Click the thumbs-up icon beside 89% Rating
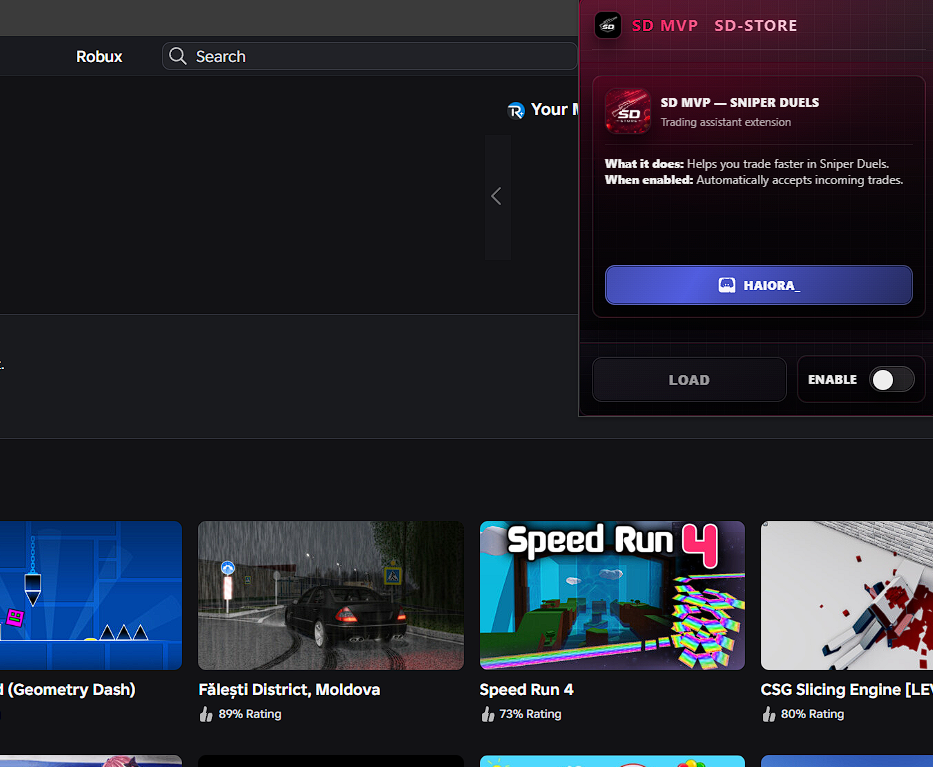Image resolution: width=933 pixels, height=767 pixels. 206,714
